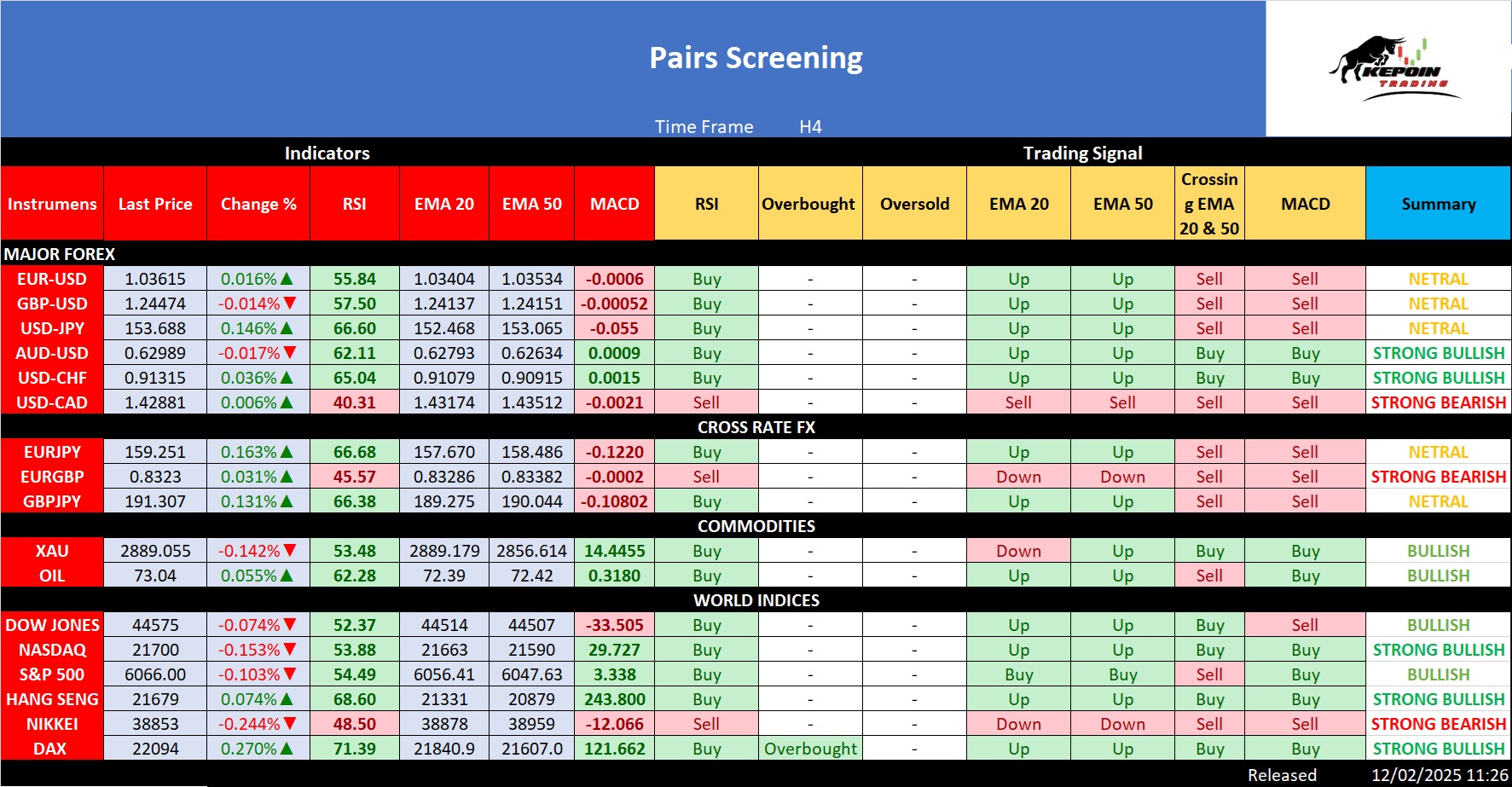Click the red down arrow in XAU row
Viewport: 1512px width, 787px height.
click(290, 551)
